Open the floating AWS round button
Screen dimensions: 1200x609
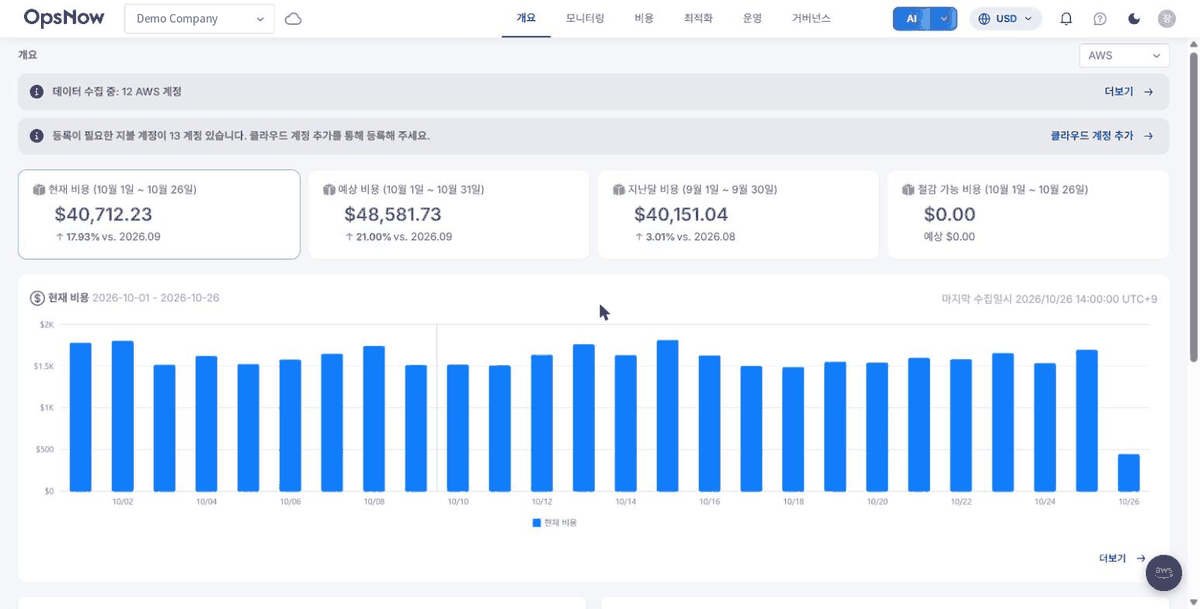tap(1164, 573)
